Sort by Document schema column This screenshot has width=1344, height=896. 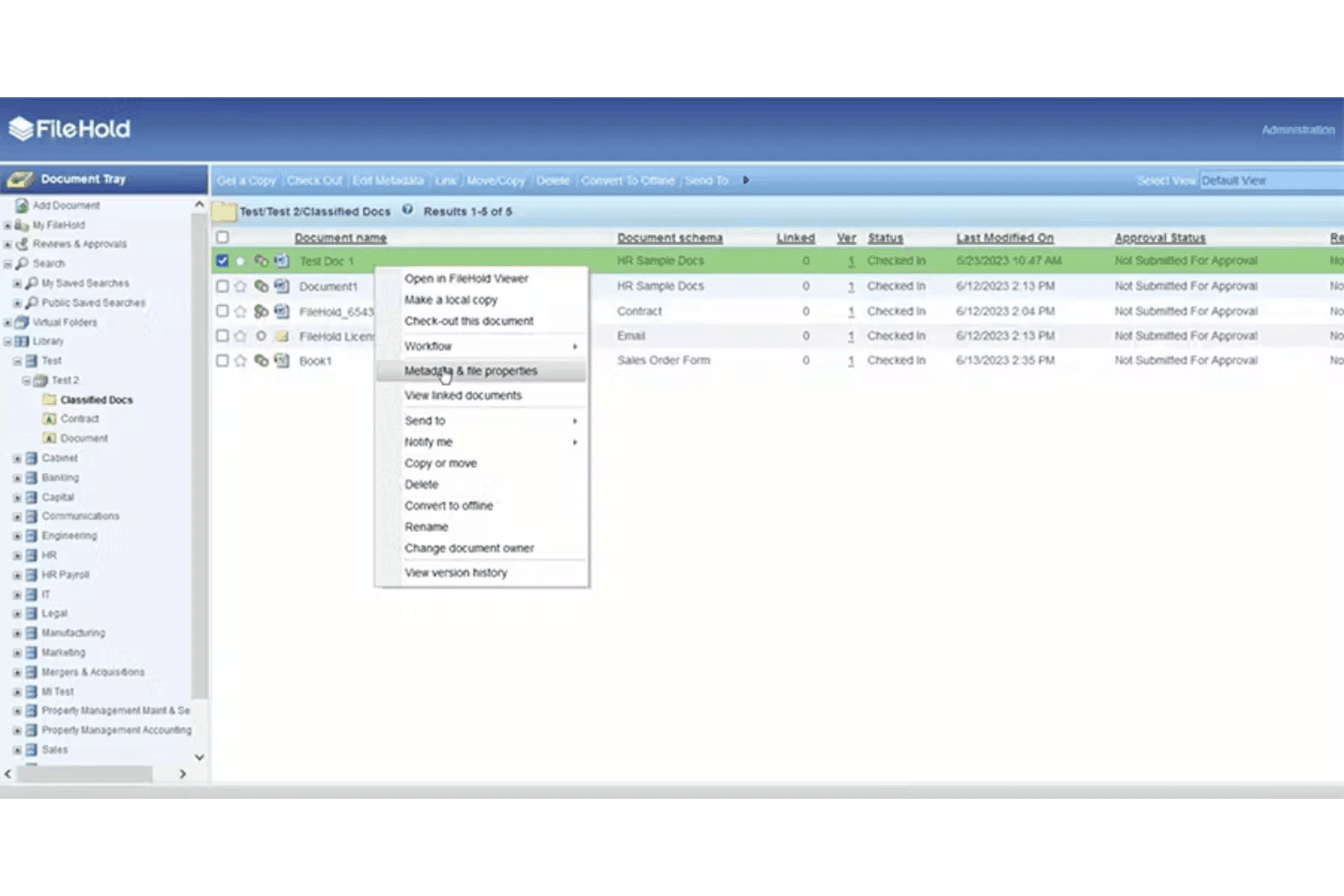[x=670, y=238]
